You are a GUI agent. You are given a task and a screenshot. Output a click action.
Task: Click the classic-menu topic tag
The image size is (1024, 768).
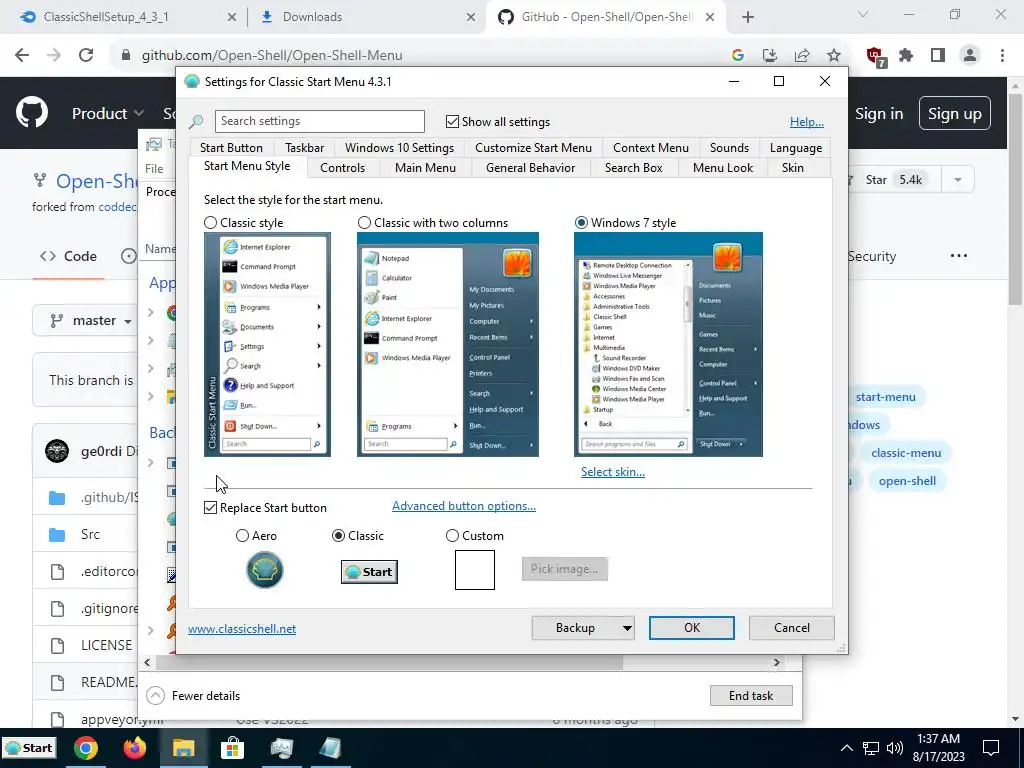(906, 453)
